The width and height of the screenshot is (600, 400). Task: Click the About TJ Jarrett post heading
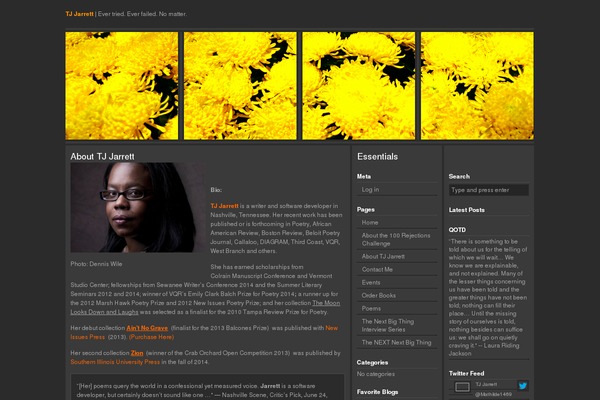click(x=102, y=157)
